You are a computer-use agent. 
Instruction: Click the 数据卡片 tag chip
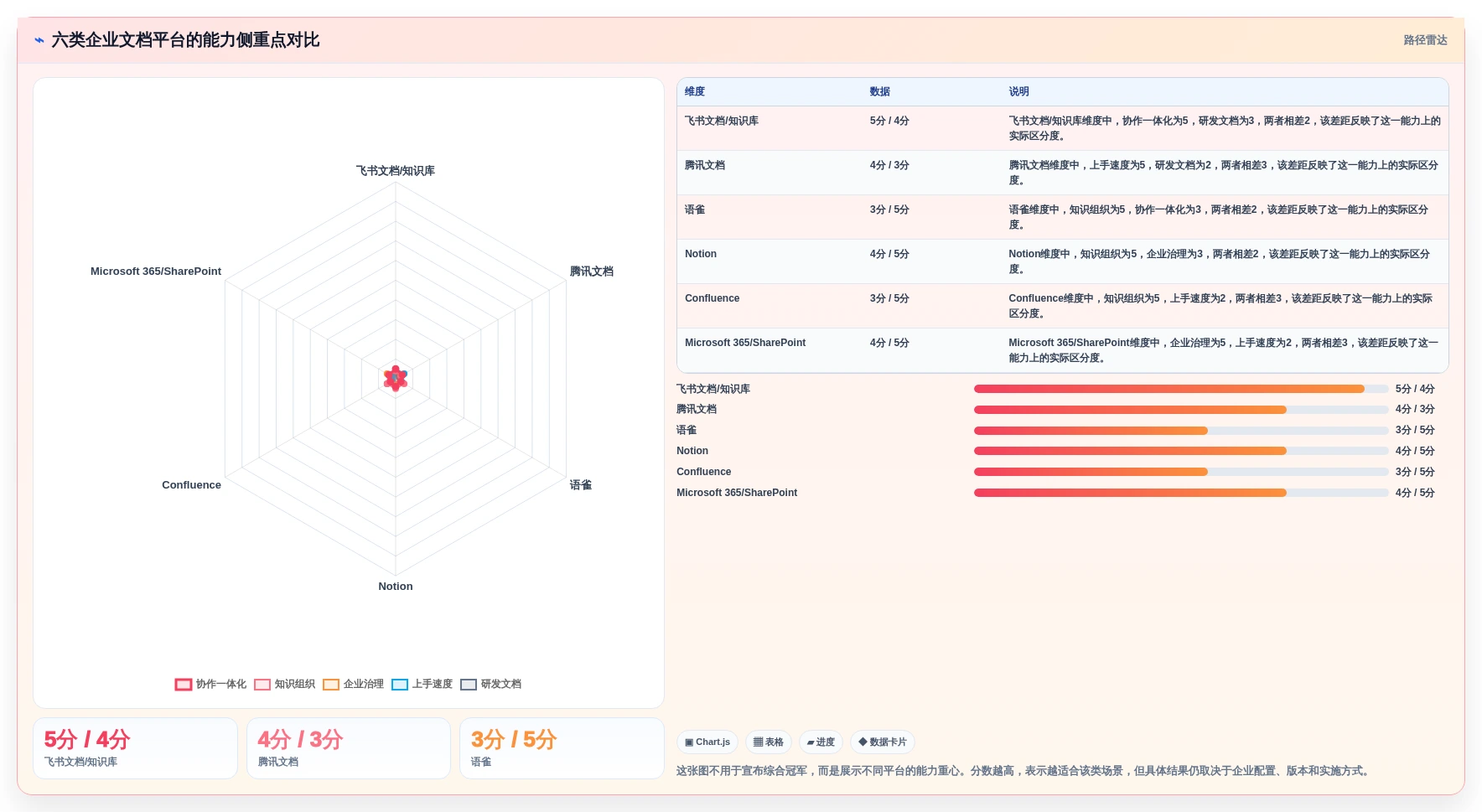(883, 742)
